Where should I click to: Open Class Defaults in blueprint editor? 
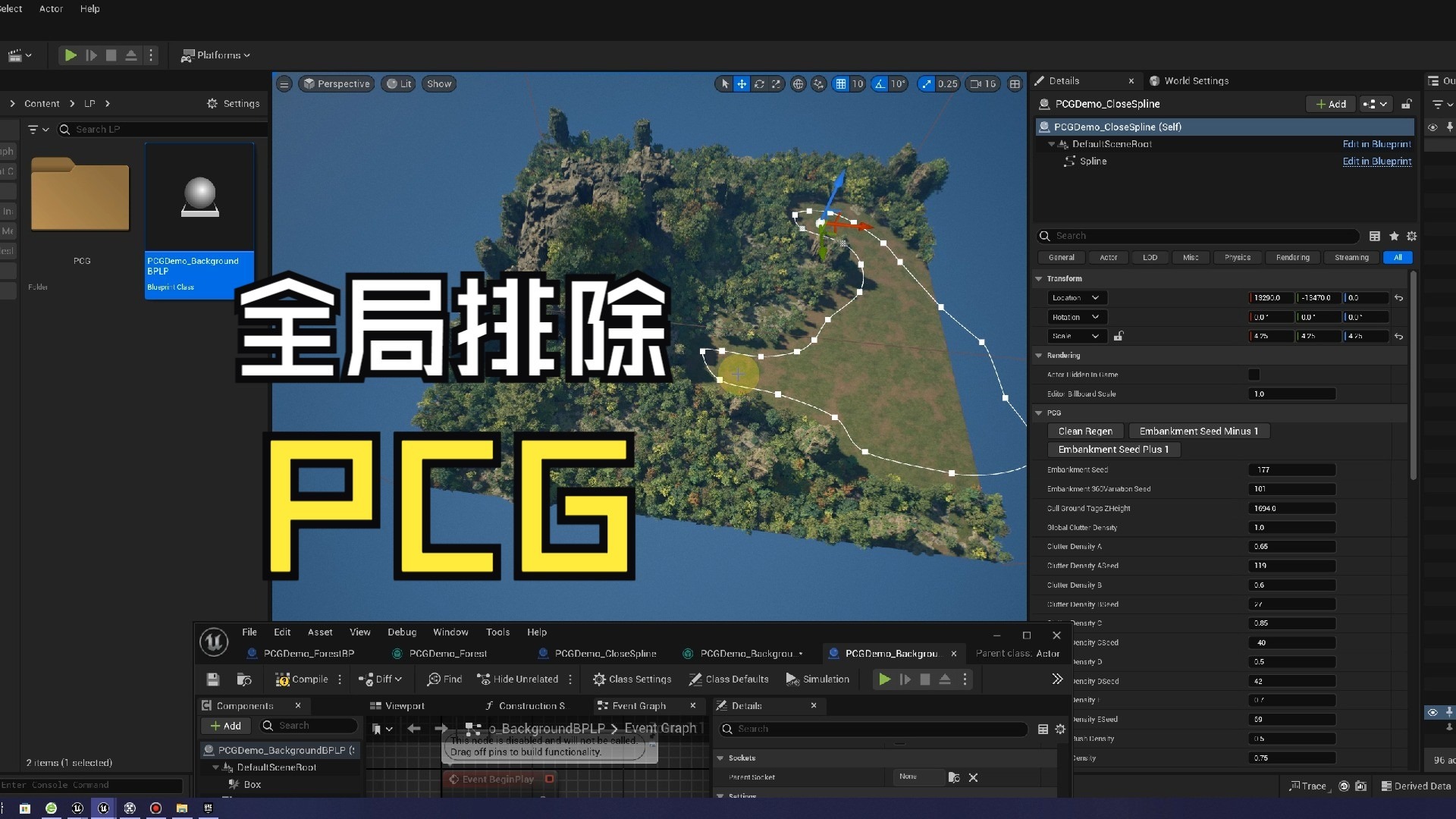(728, 679)
